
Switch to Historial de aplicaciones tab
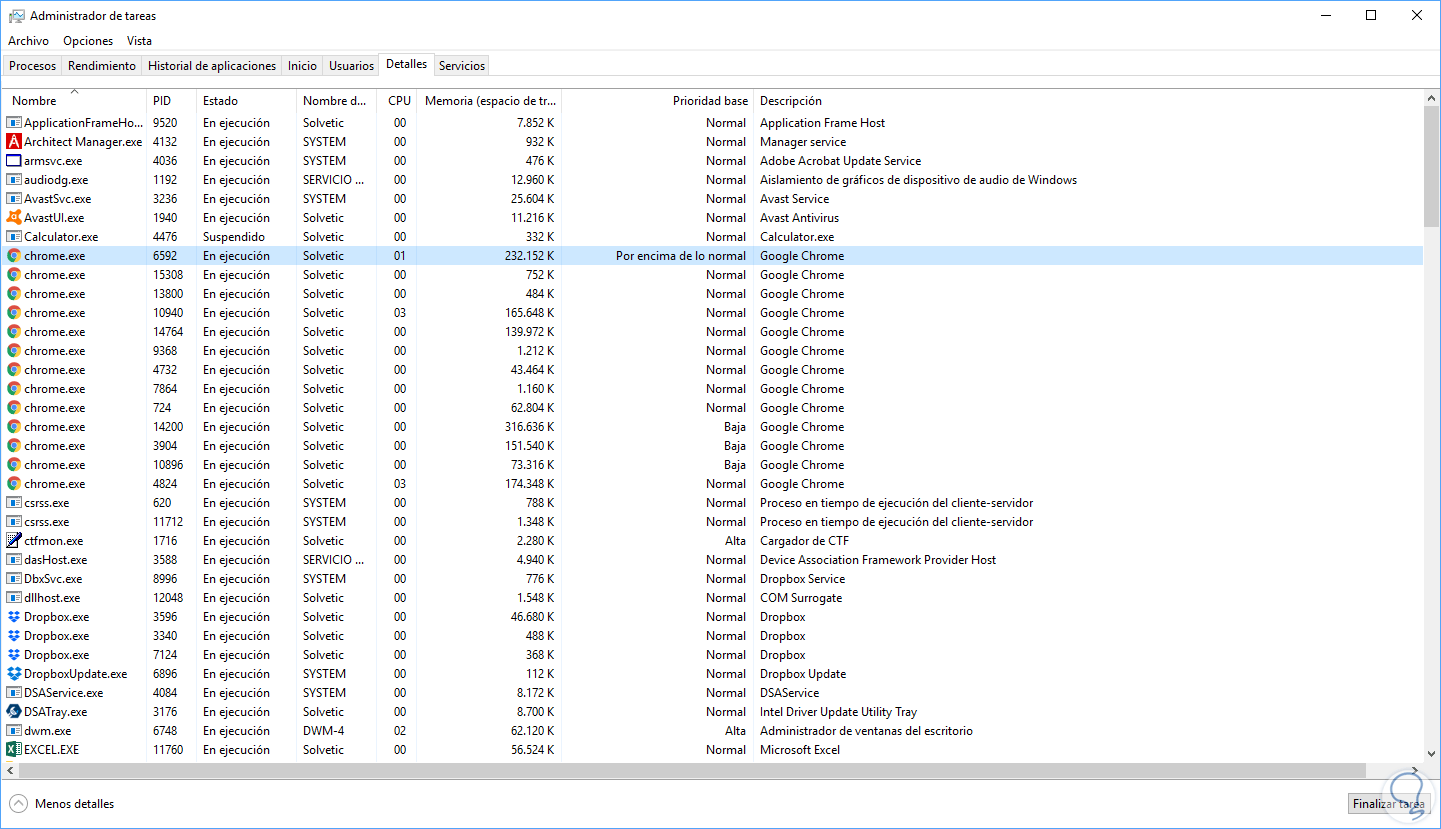[x=212, y=66]
